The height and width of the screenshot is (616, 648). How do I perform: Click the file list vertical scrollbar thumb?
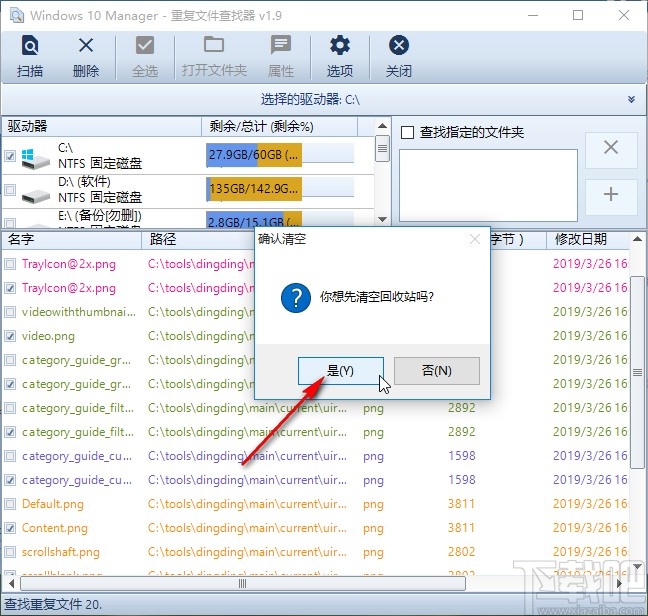(x=637, y=372)
